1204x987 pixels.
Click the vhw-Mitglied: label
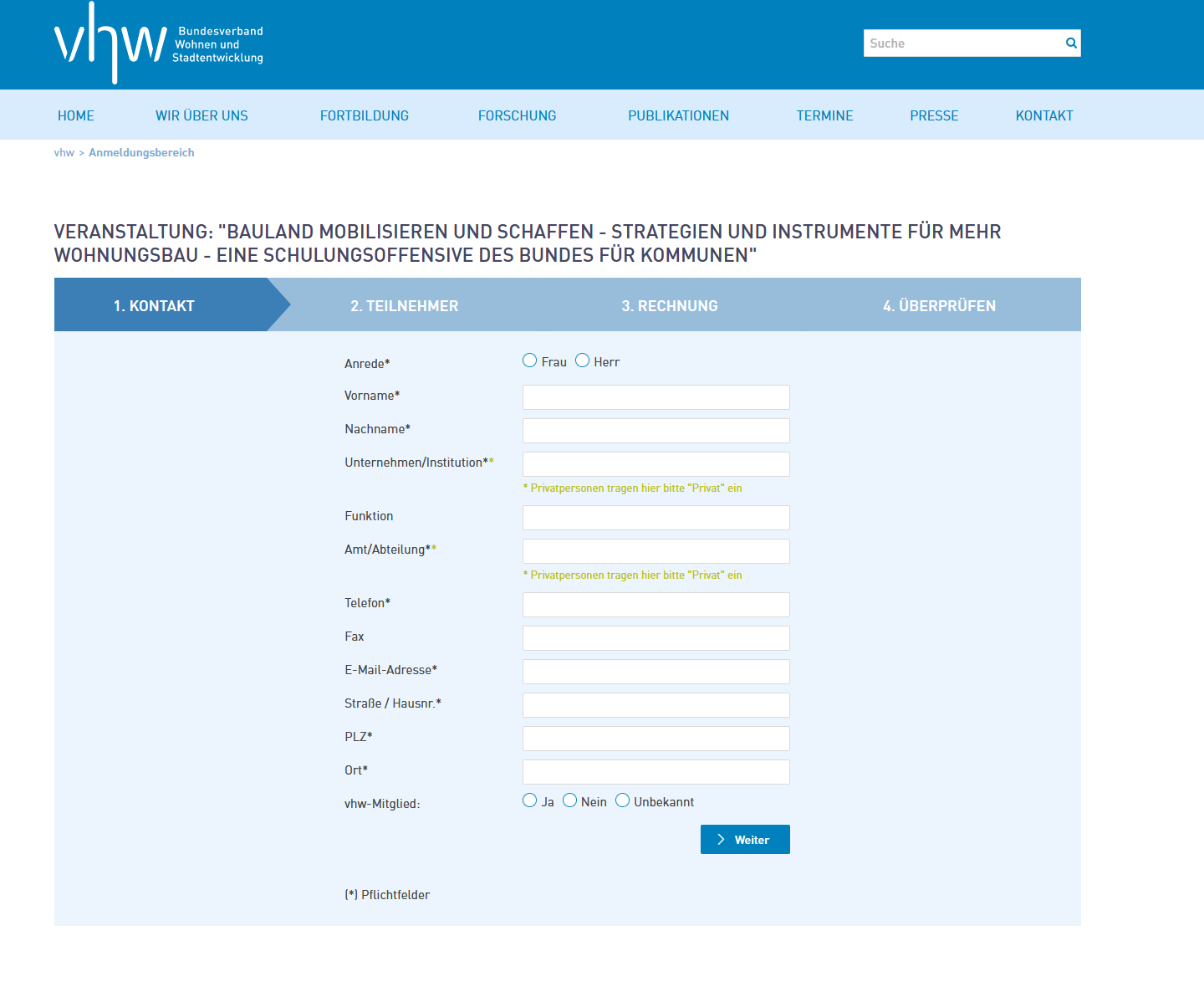point(382,804)
